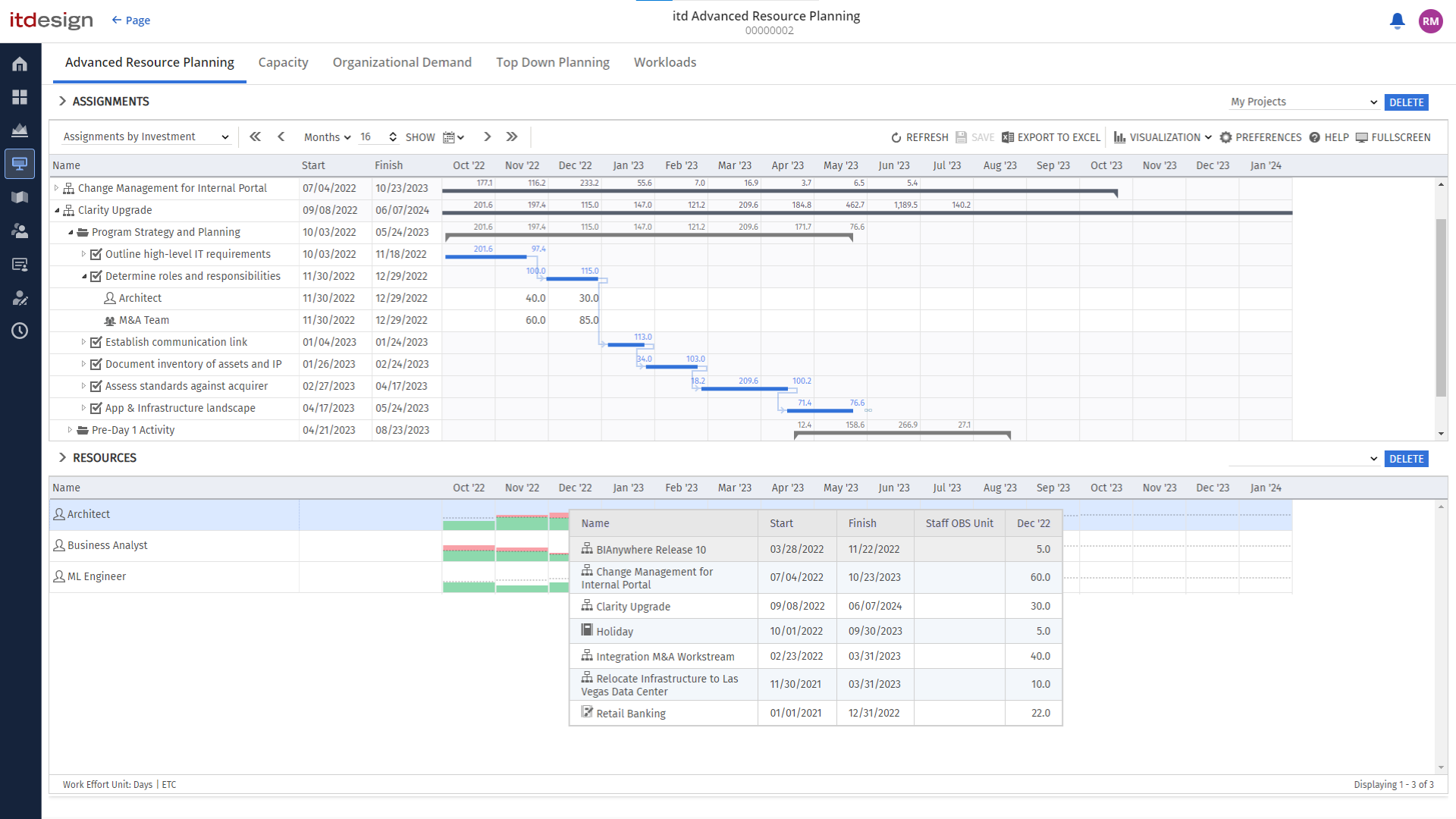
Task: Click the itdesign logo
Action: [x=52, y=20]
